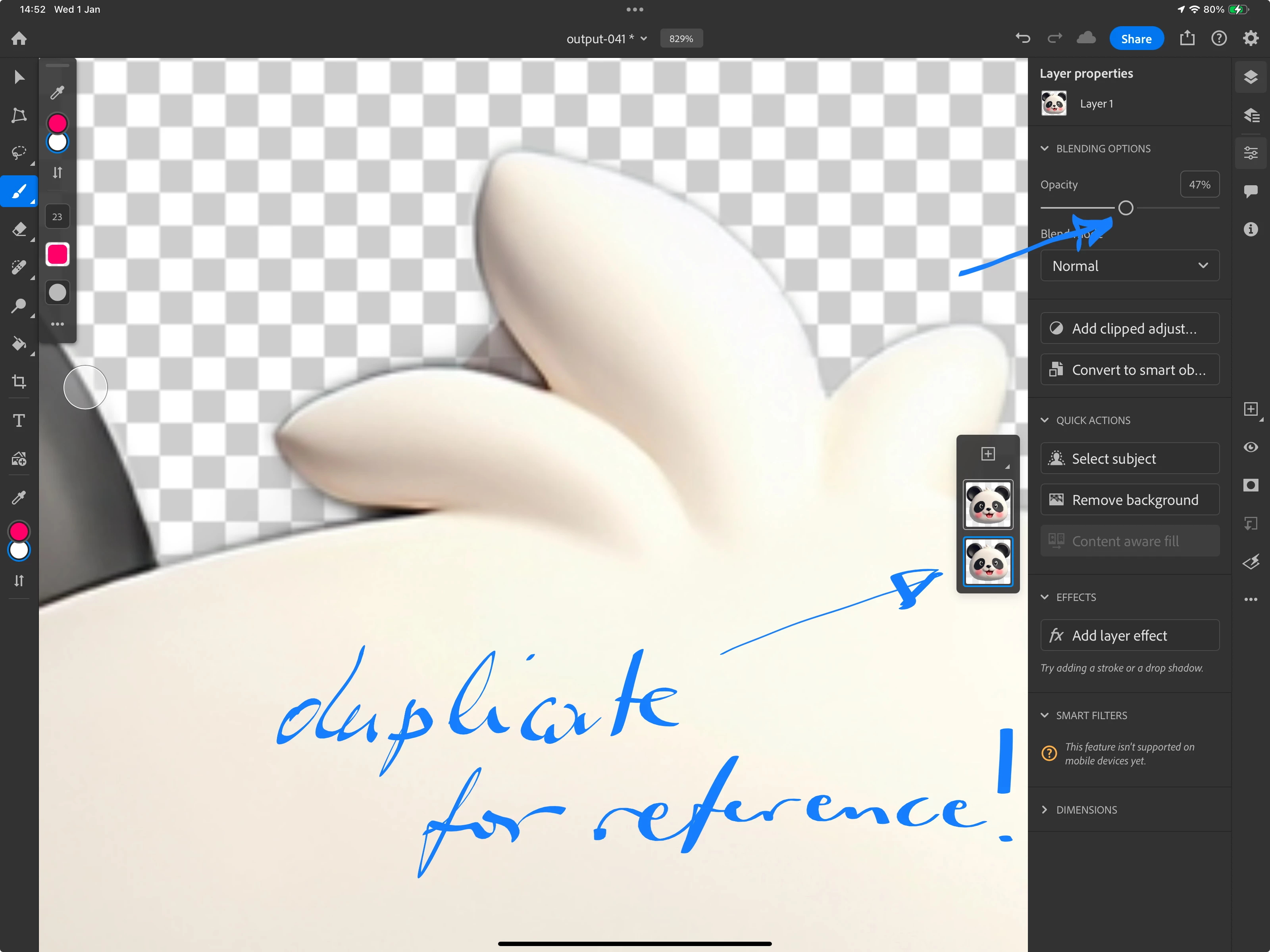Click Remove background button
This screenshot has height=952, width=1270.
pyautogui.click(x=1130, y=500)
